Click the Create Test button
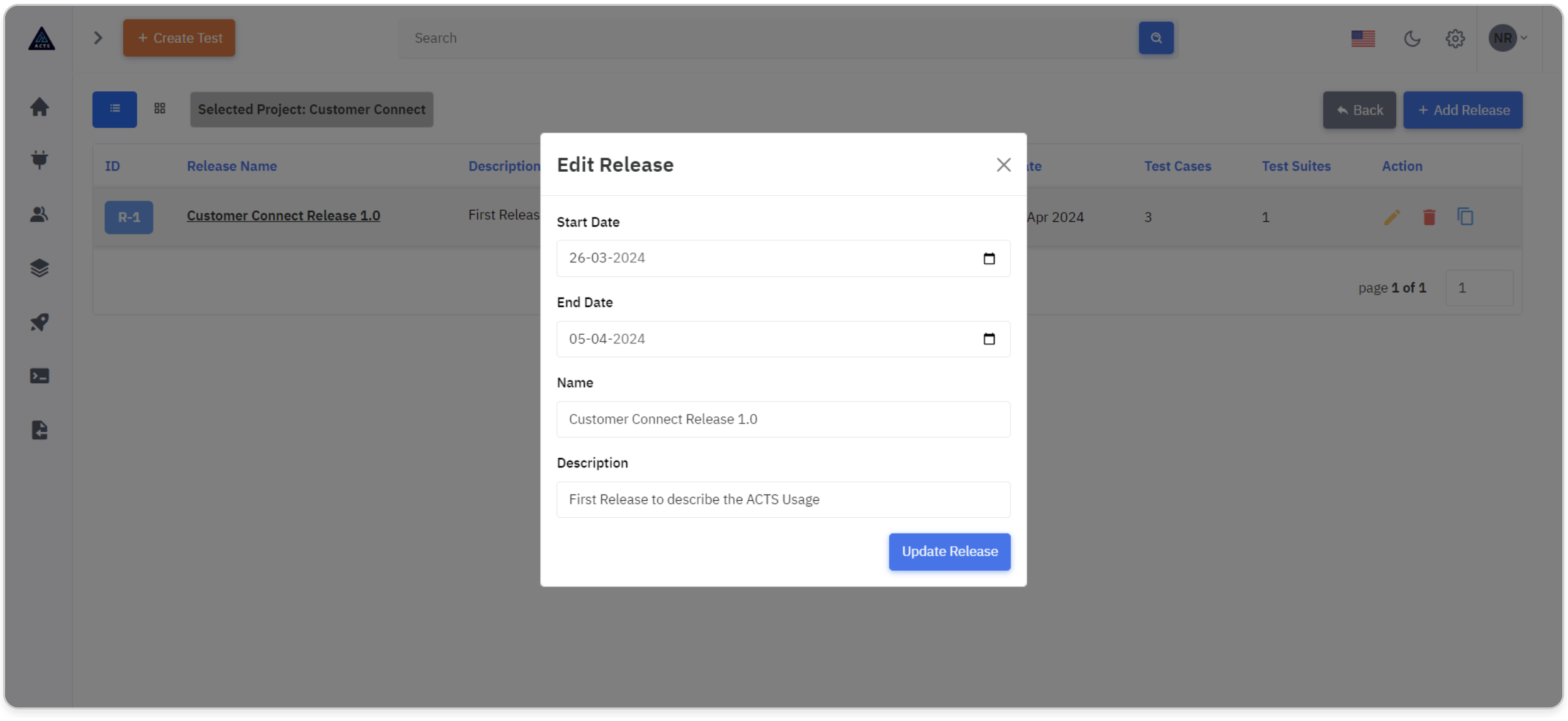This screenshot has width=1568, height=721. coord(179,38)
